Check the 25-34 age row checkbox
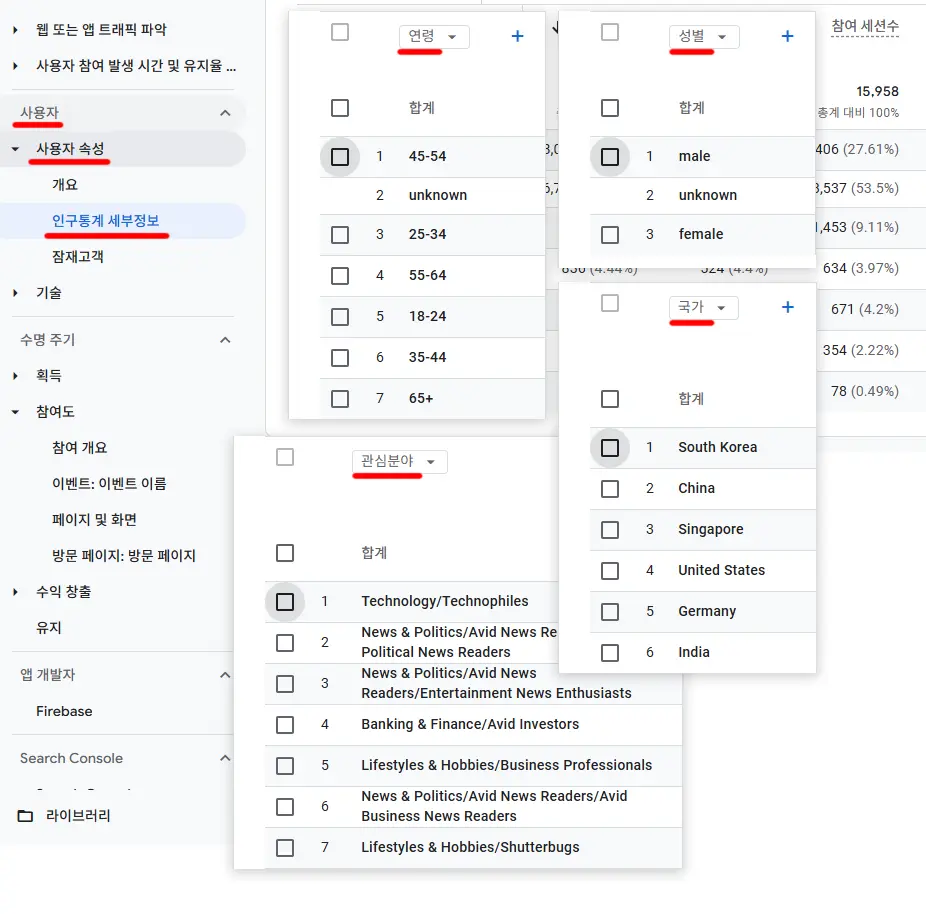 (340, 235)
